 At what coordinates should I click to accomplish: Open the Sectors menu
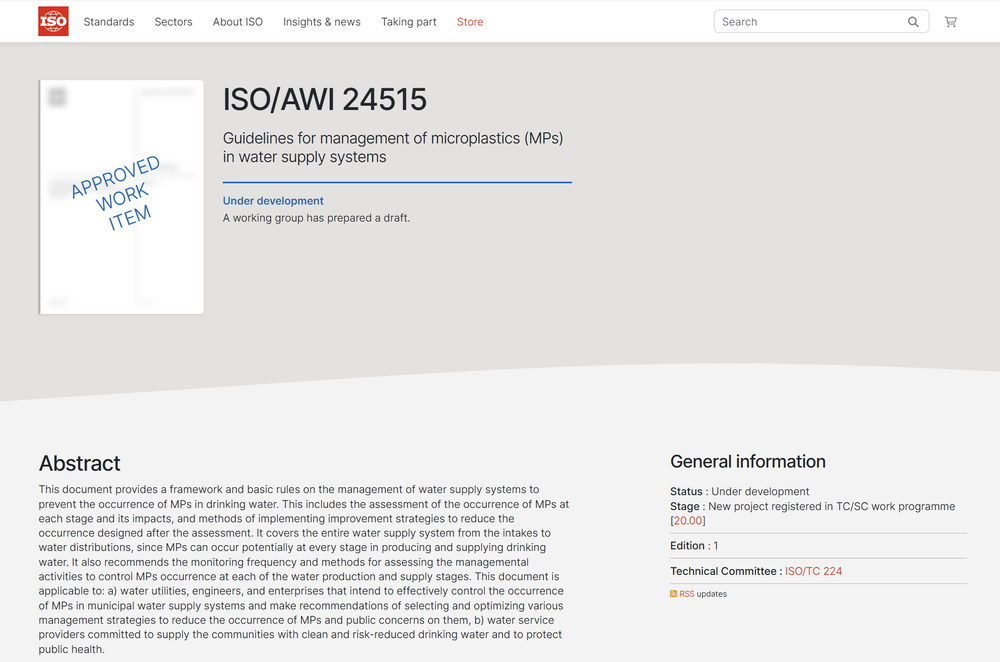click(x=173, y=22)
